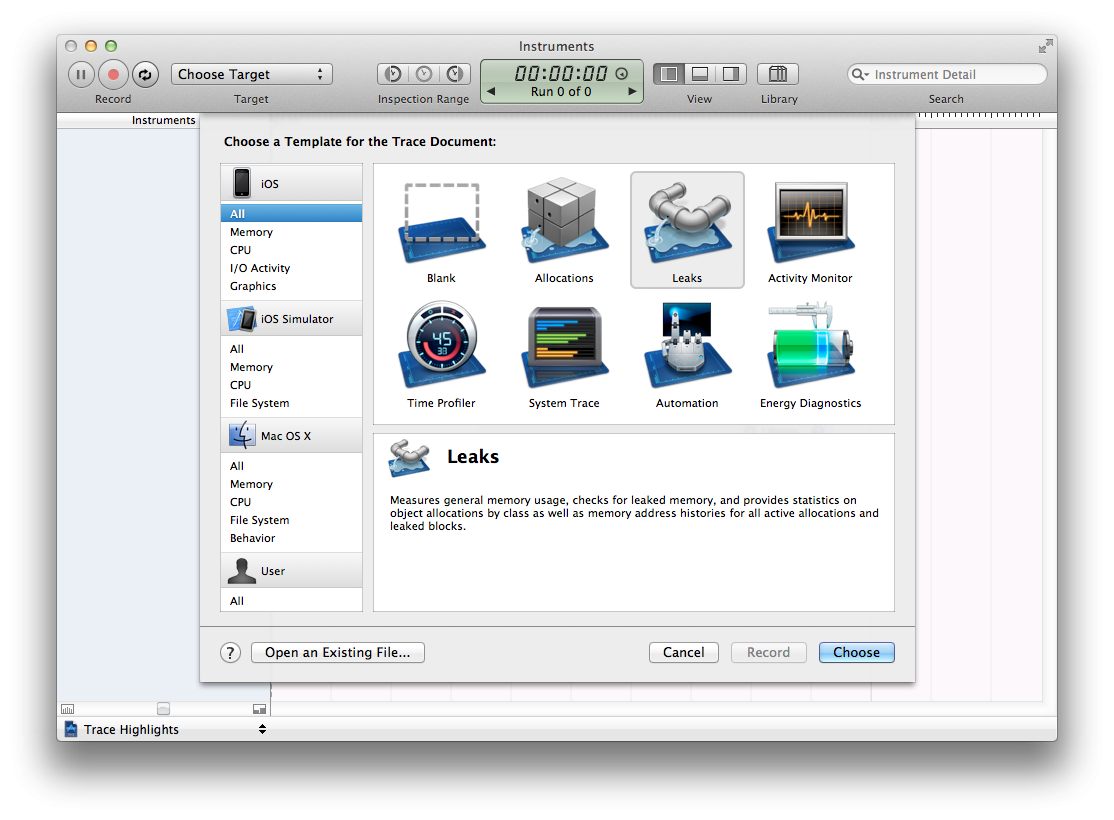Set inspection range end marker
1114x820 pixels.
point(455,74)
